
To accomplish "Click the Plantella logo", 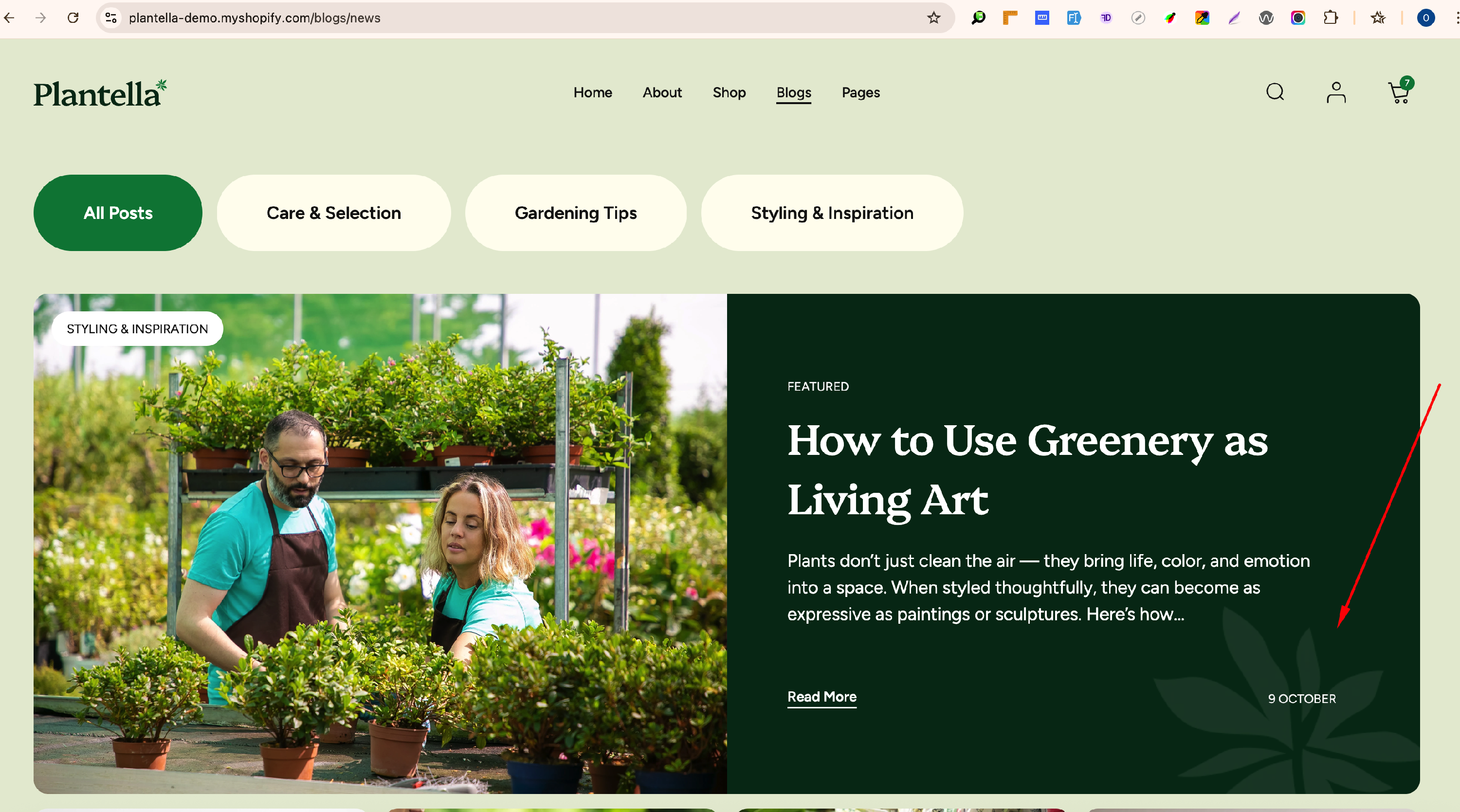I will (x=100, y=93).
